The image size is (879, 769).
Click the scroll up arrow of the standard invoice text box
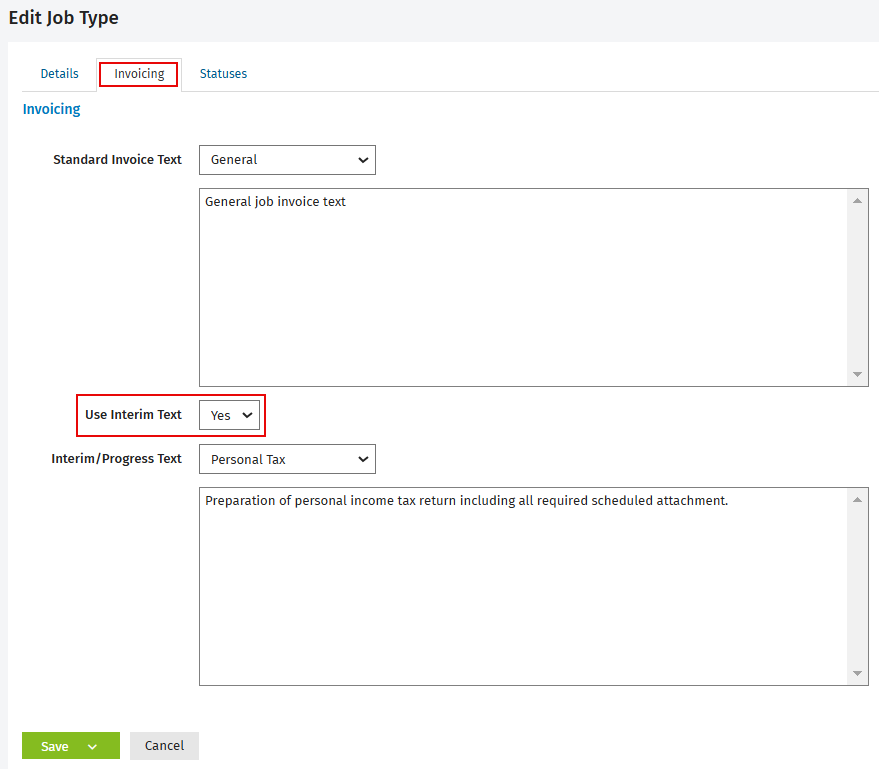(857, 201)
